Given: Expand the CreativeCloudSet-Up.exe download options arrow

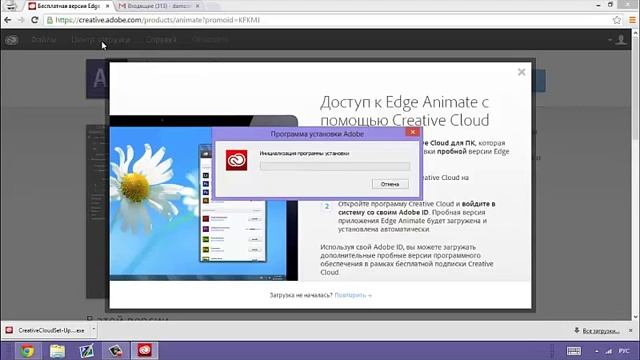Looking at the screenshot, I should 93,329.
